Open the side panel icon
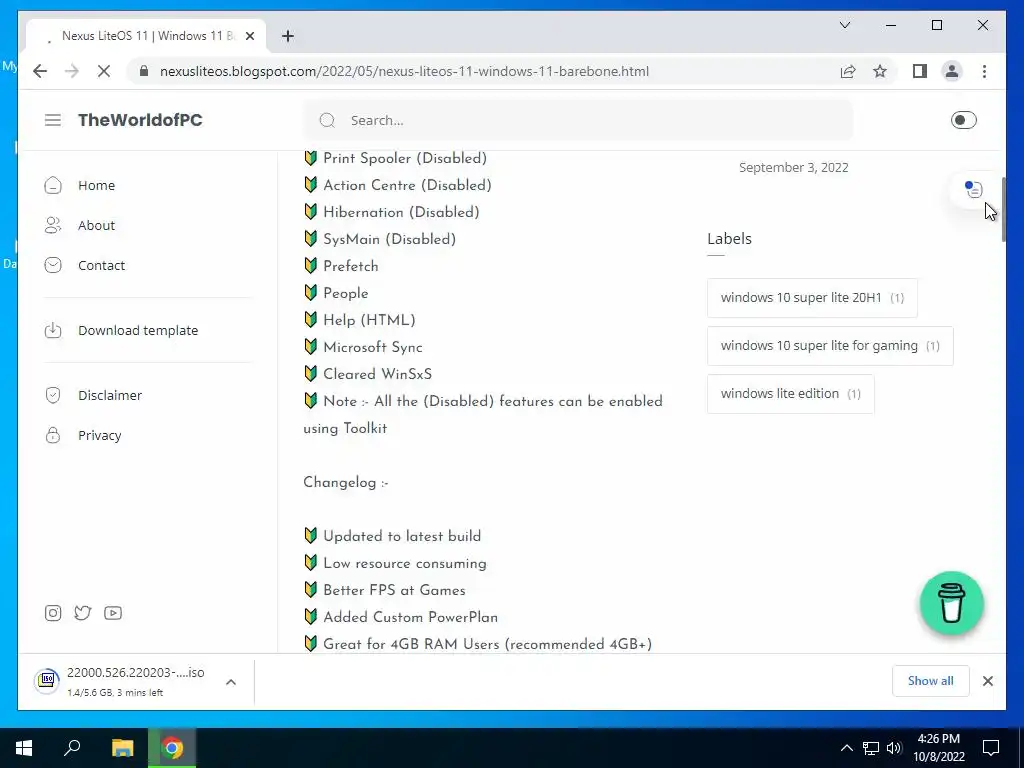The height and width of the screenshot is (768, 1024). click(920, 71)
